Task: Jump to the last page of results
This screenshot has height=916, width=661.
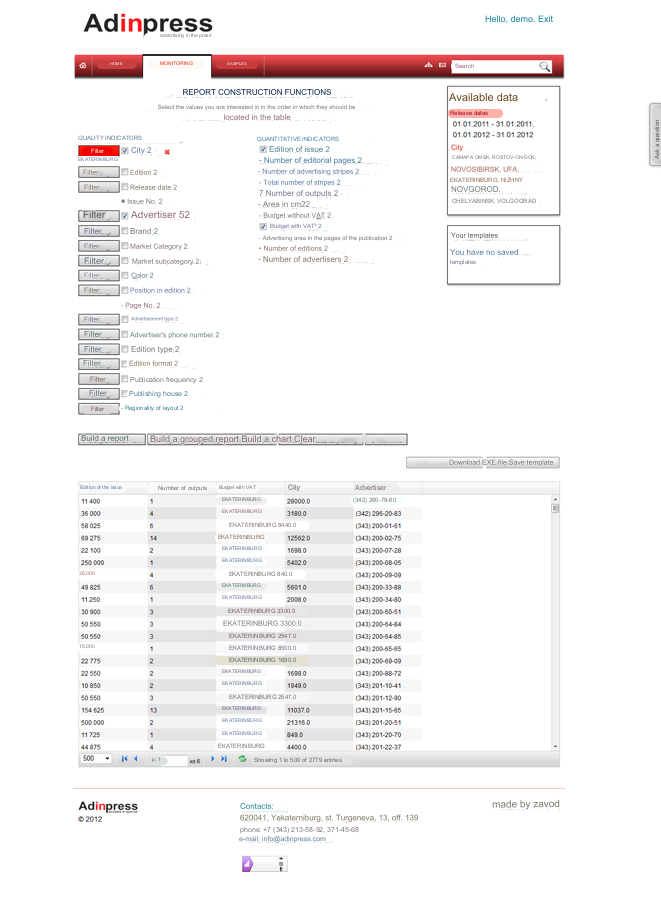Action: pos(224,759)
